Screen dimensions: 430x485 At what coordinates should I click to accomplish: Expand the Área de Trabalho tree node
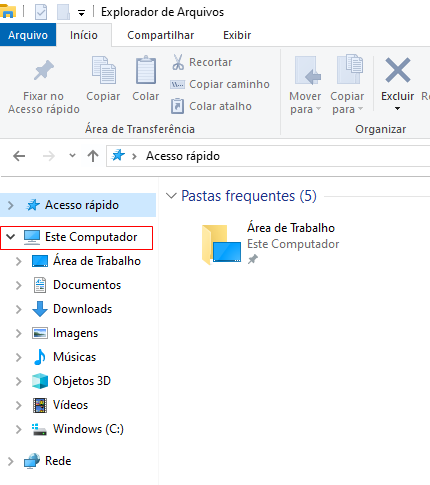pos(19,261)
